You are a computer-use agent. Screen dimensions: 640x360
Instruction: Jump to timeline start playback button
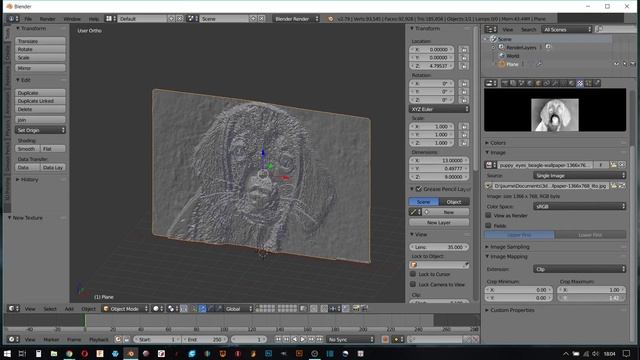[278, 339]
